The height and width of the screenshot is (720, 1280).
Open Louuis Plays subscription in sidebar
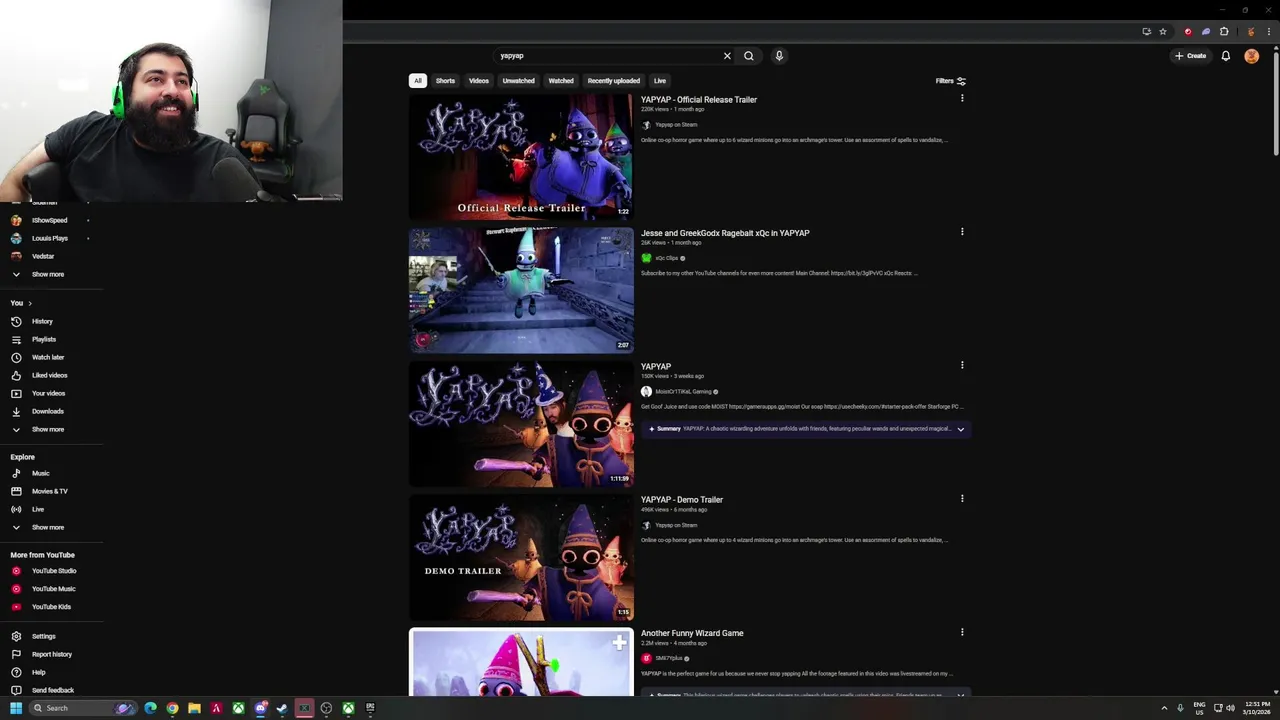(x=49, y=238)
